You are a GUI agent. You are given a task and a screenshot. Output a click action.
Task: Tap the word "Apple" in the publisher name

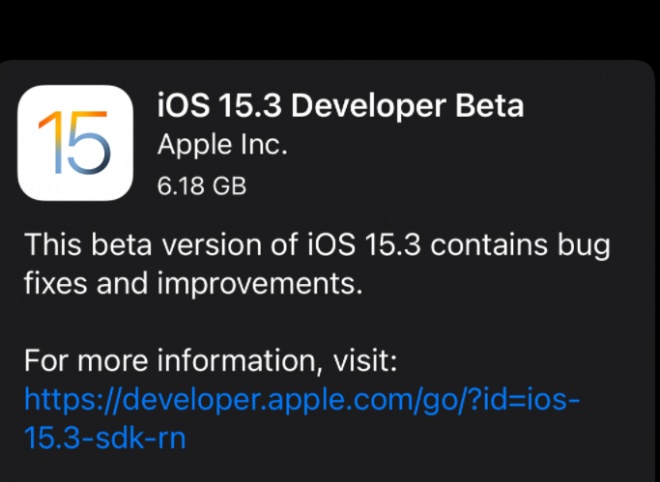tap(195, 146)
